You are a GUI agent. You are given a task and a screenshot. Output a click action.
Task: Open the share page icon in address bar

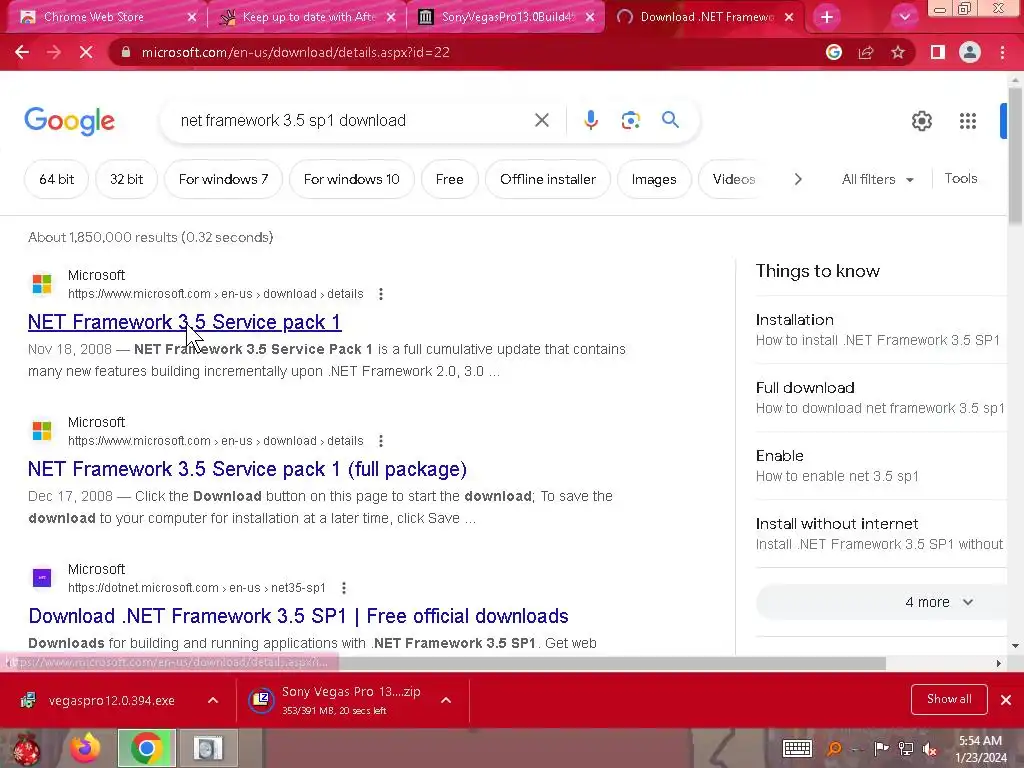[x=866, y=52]
